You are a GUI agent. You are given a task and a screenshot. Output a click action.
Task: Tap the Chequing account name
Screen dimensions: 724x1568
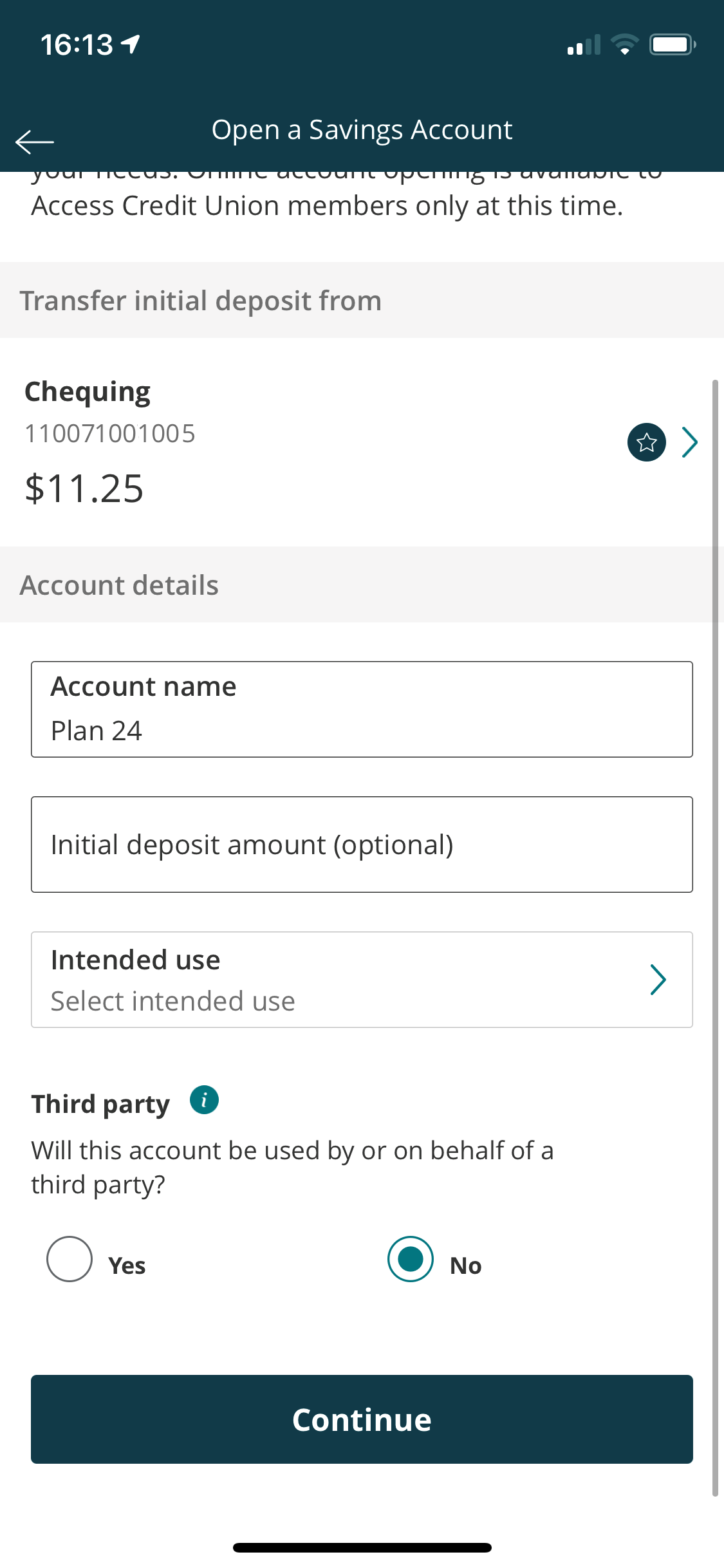click(x=88, y=392)
